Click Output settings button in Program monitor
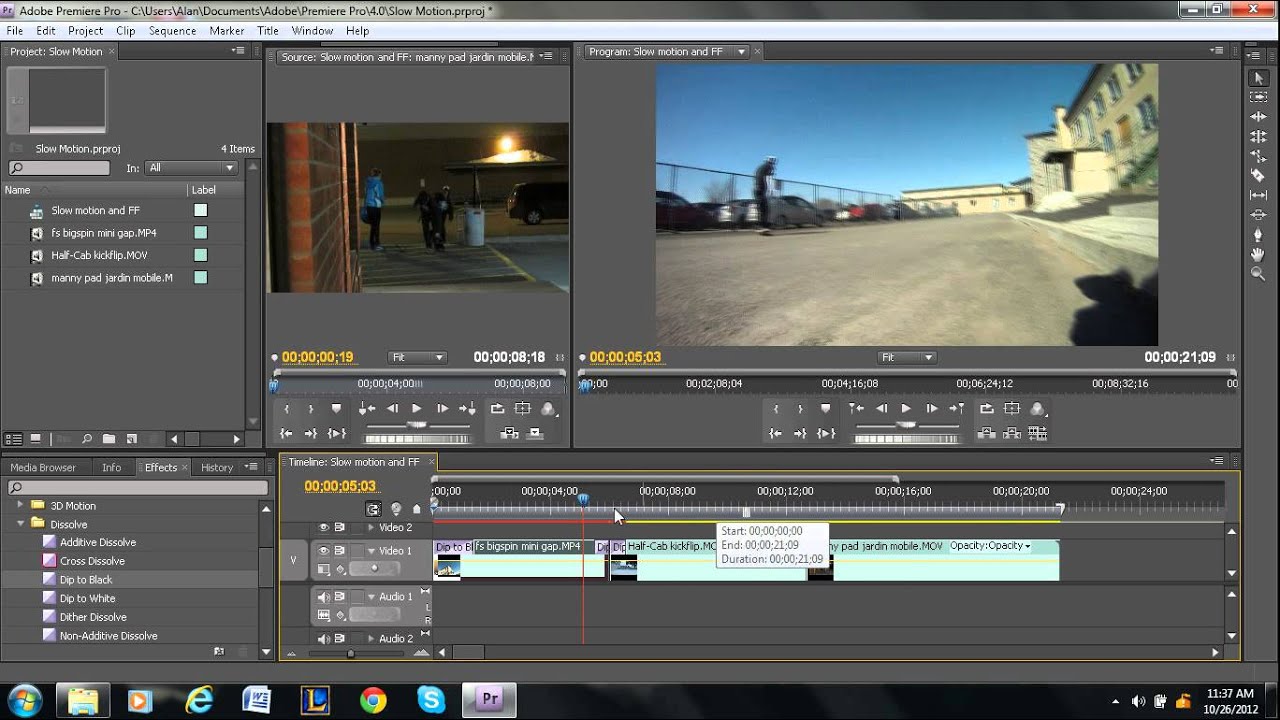Viewport: 1280px width, 720px height. [x=1038, y=408]
